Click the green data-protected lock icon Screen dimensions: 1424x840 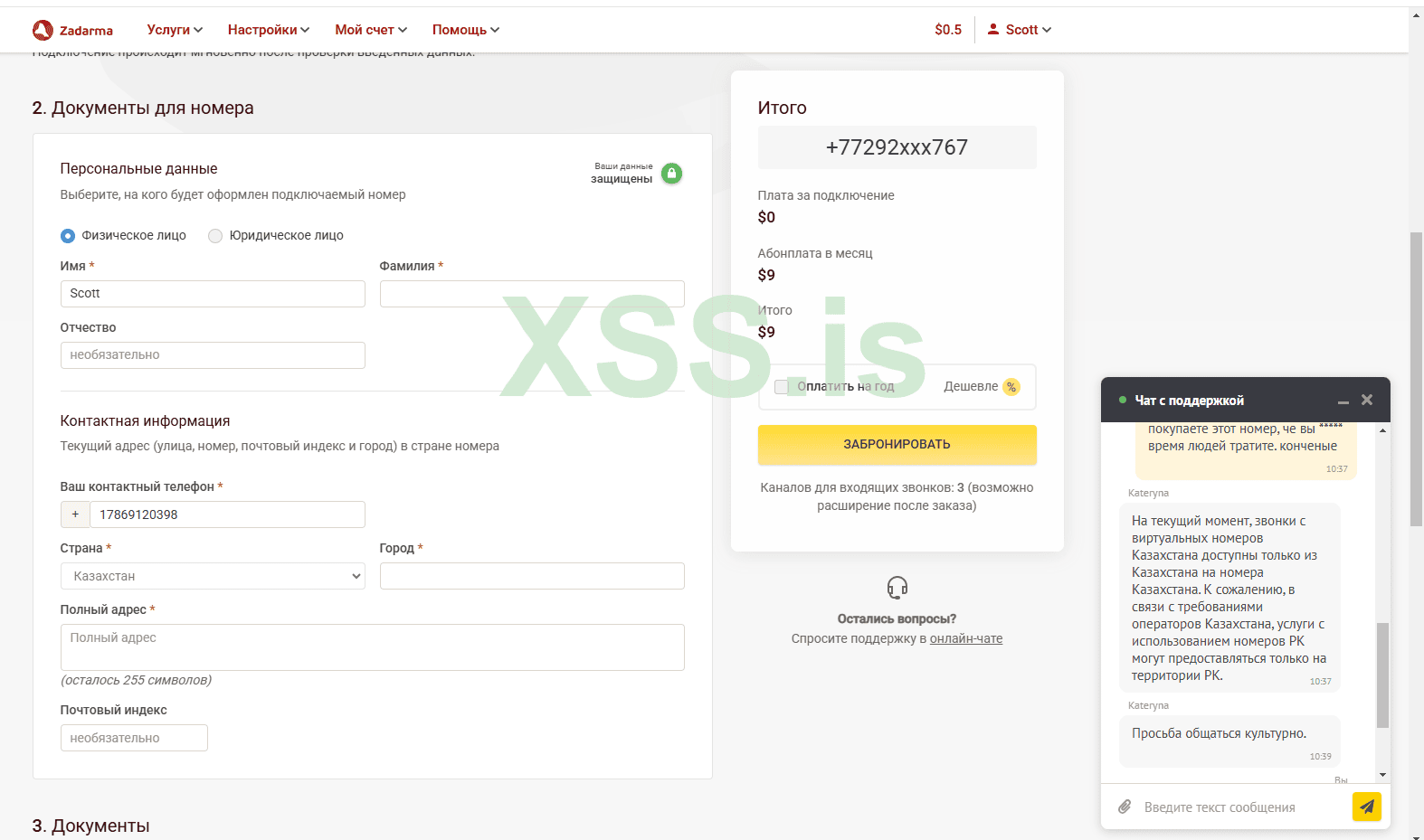click(671, 173)
